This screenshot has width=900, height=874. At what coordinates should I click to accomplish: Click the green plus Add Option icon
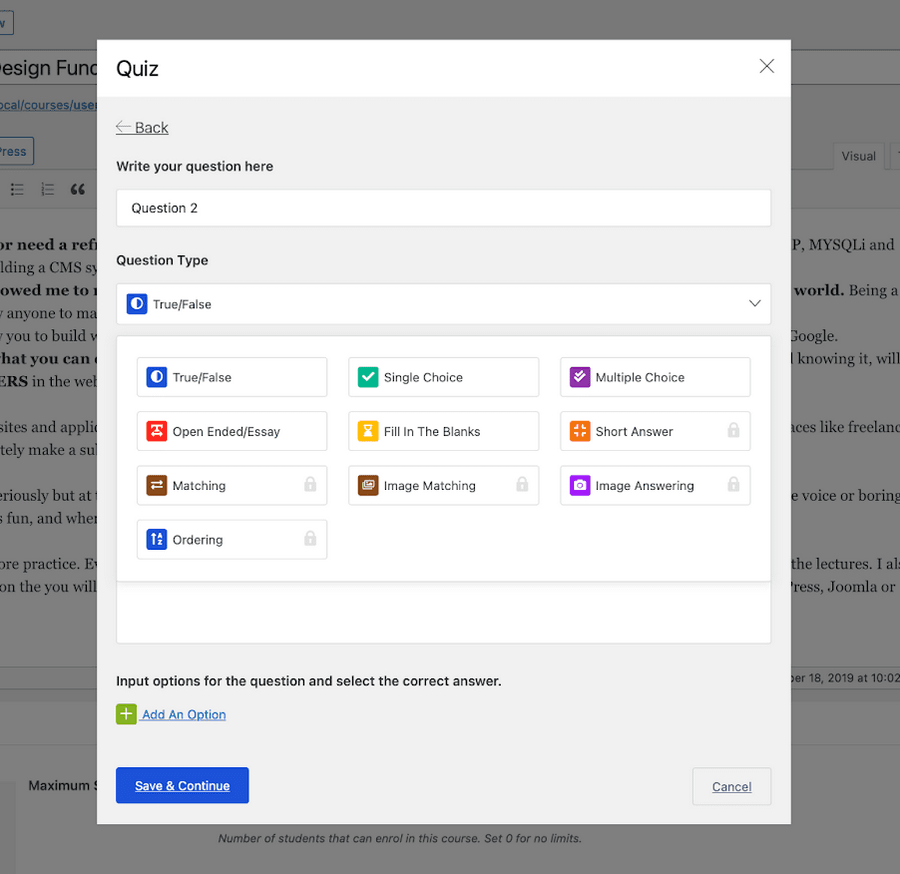(x=126, y=714)
